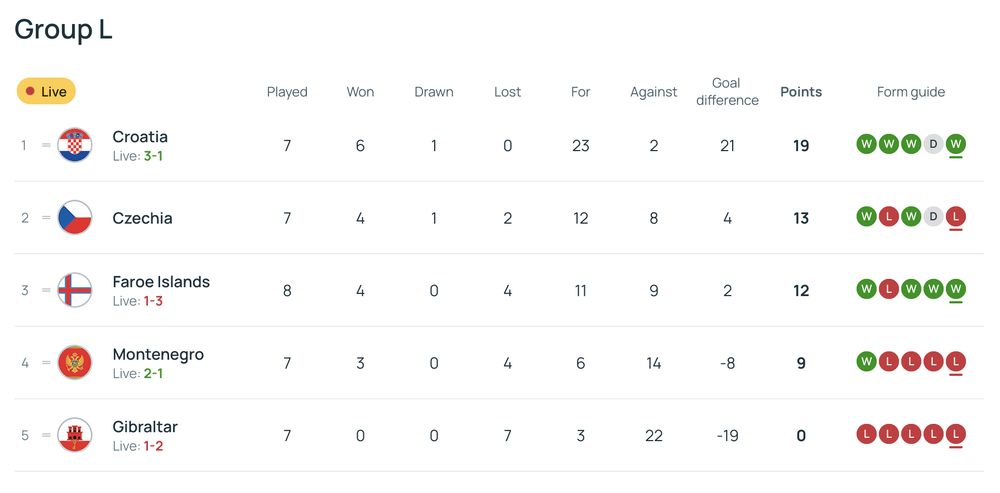1000x493 pixels.
Task: Sort table by Points column header
Action: 801,92
